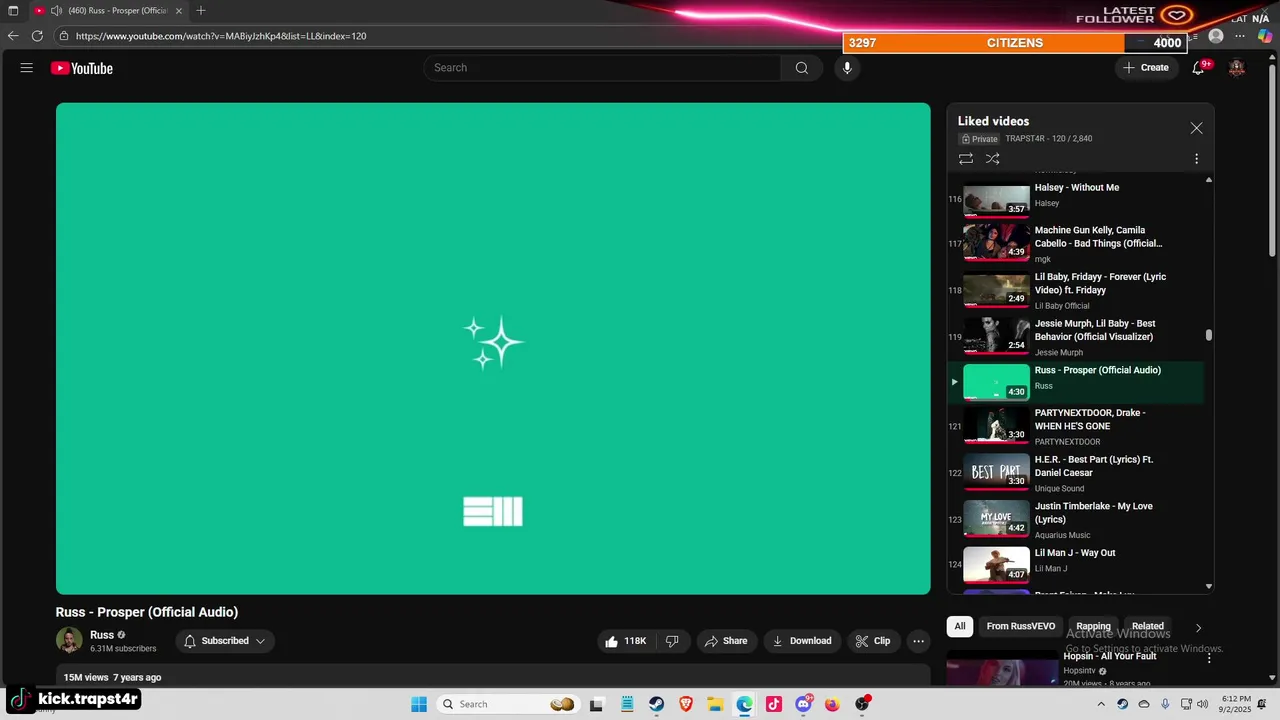Open a new browser tab
Image resolution: width=1280 pixels, height=720 pixels.
(x=201, y=10)
